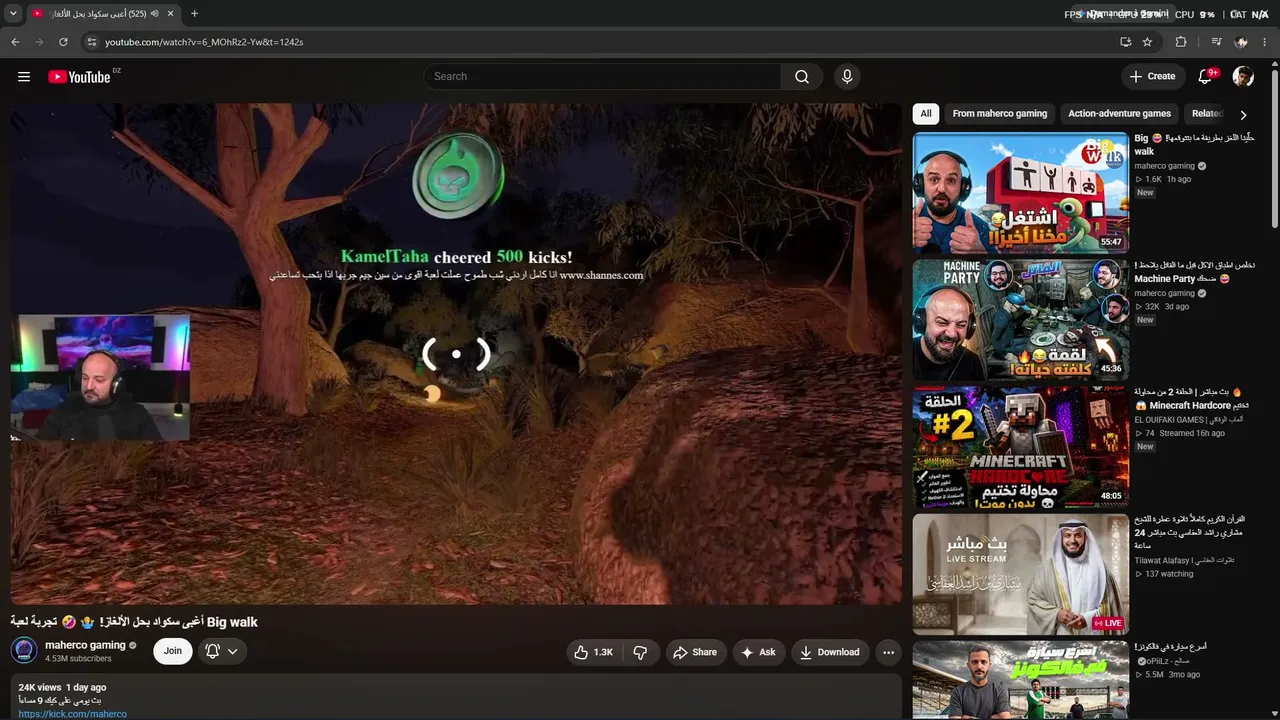The height and width of the screenshot is (720, 1280).
Task: Click the Download button
Action: [829, 652]
